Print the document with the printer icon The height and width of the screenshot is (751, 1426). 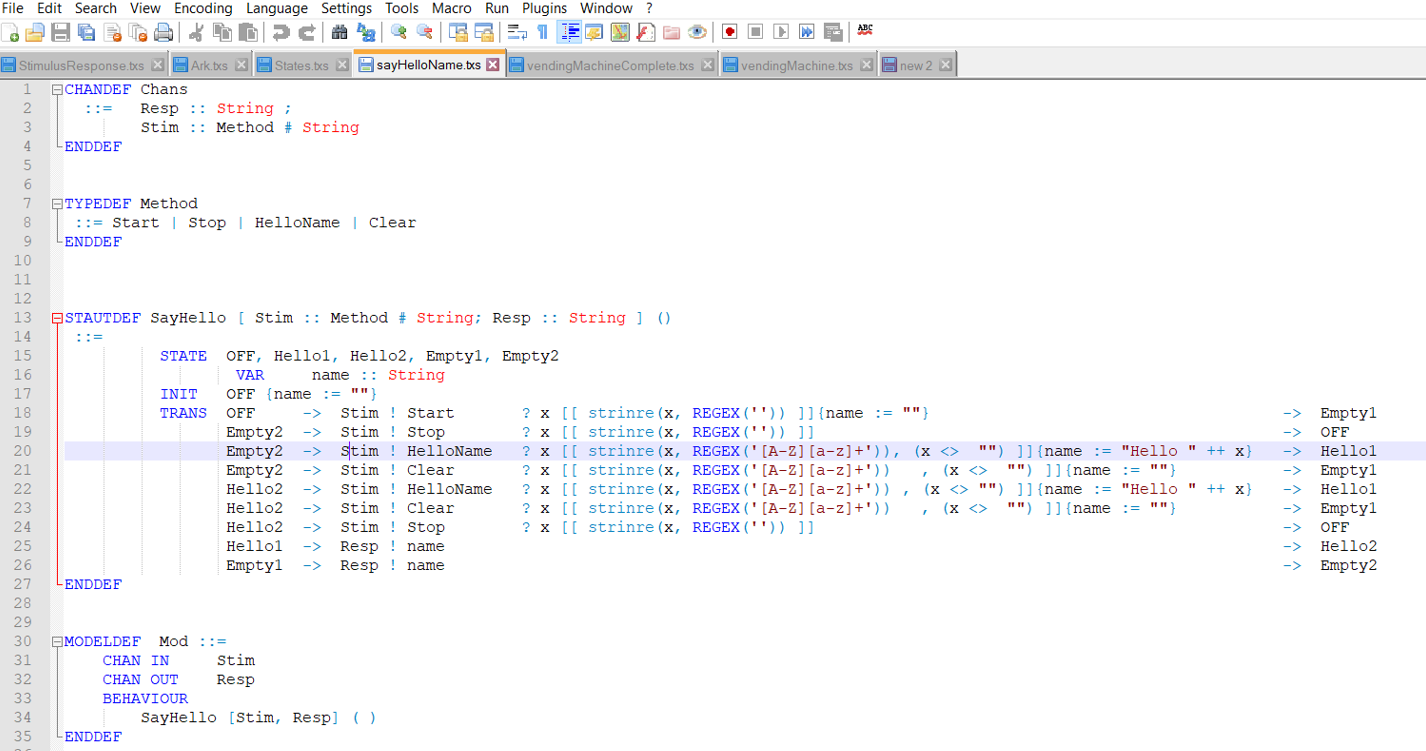pyautogui.click(x=164, y=33)
